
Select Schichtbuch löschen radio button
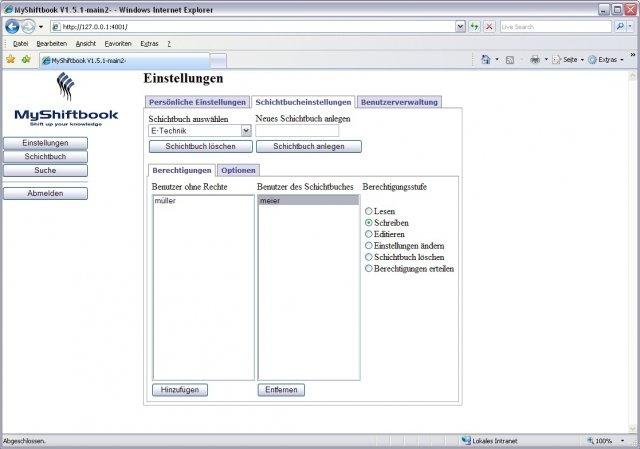(x=369, y=257)
